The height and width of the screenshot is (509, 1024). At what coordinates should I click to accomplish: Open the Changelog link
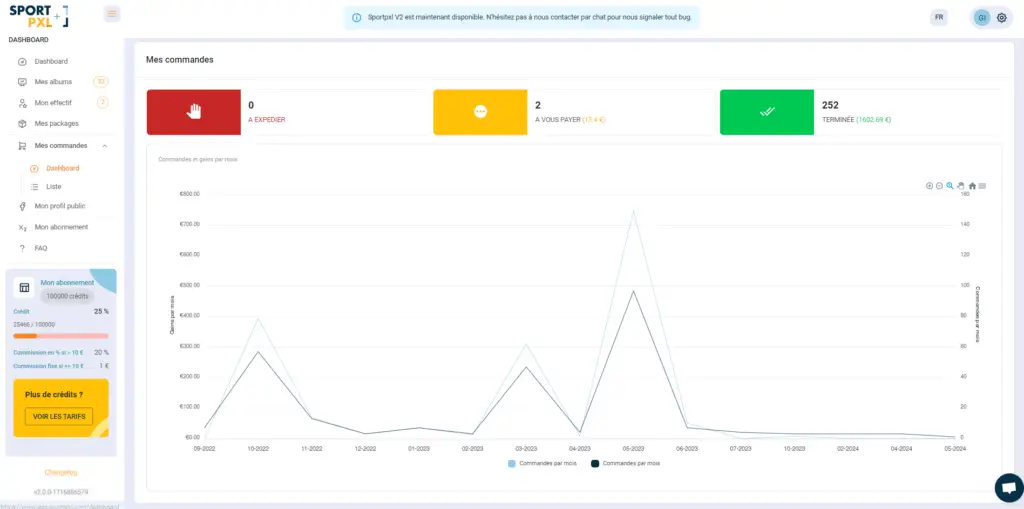click(61, 472)
